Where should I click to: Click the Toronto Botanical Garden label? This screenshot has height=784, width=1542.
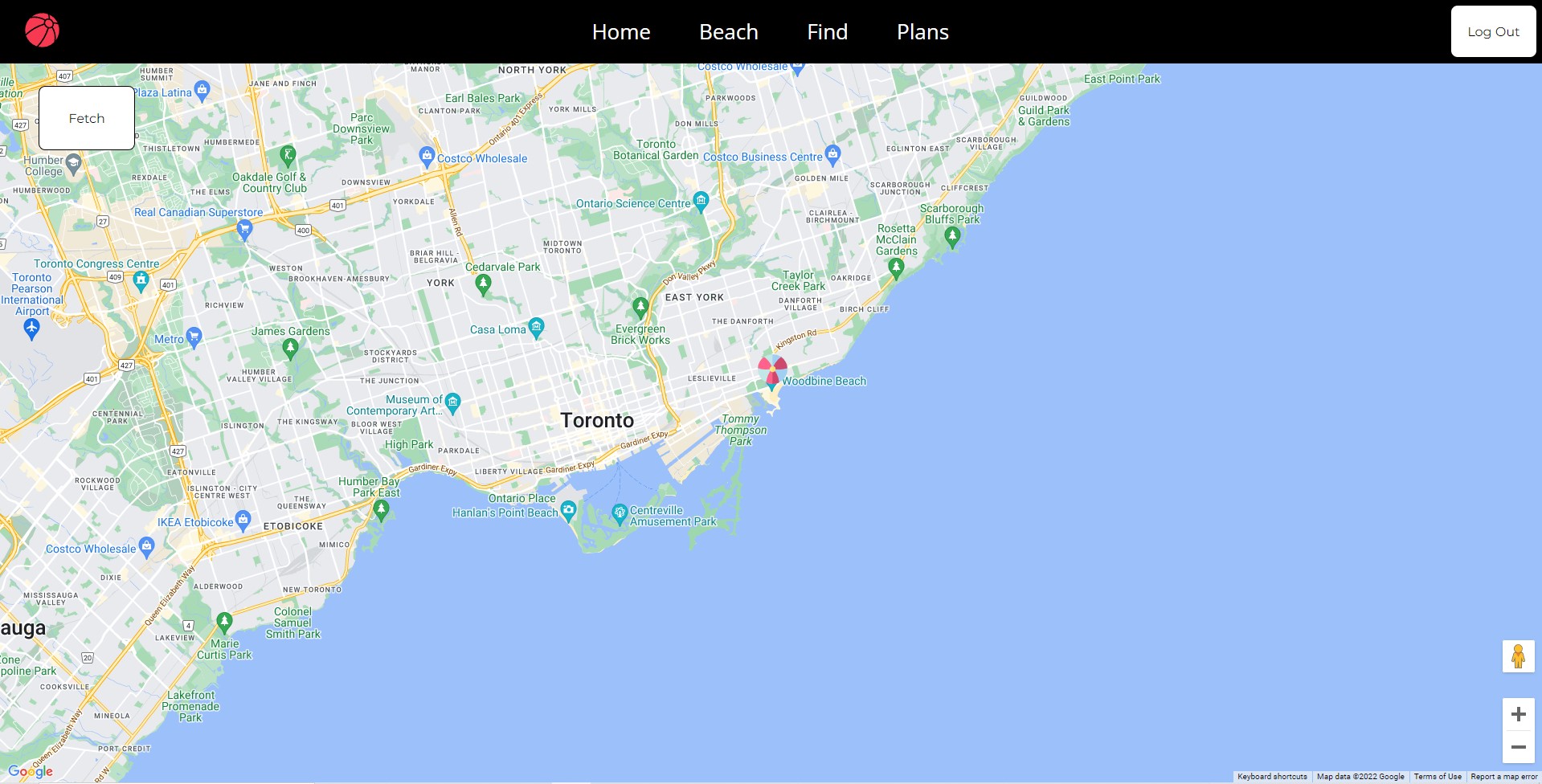click(x=656, y=149)
